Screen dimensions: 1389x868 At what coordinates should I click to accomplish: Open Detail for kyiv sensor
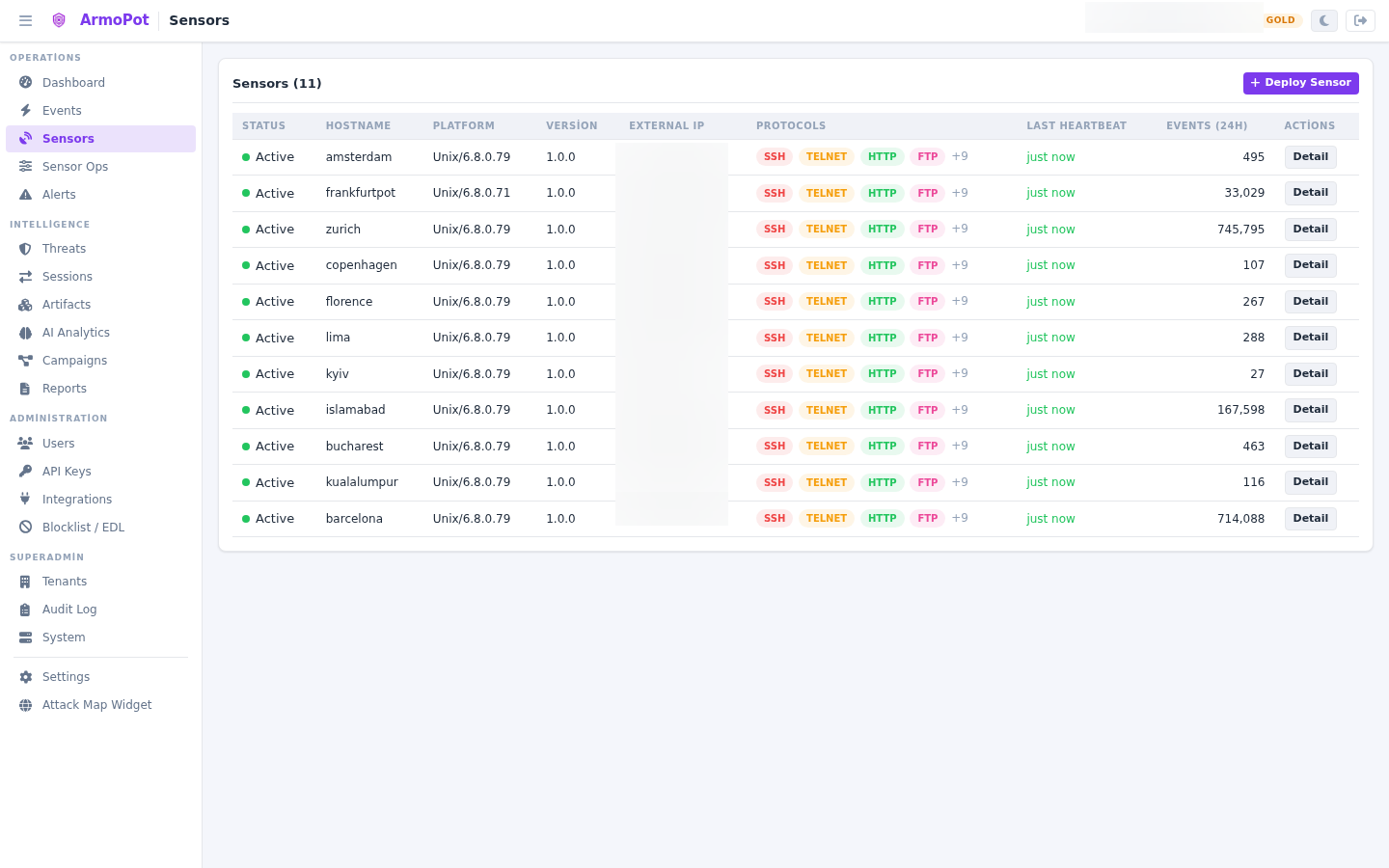point(1310,373)
